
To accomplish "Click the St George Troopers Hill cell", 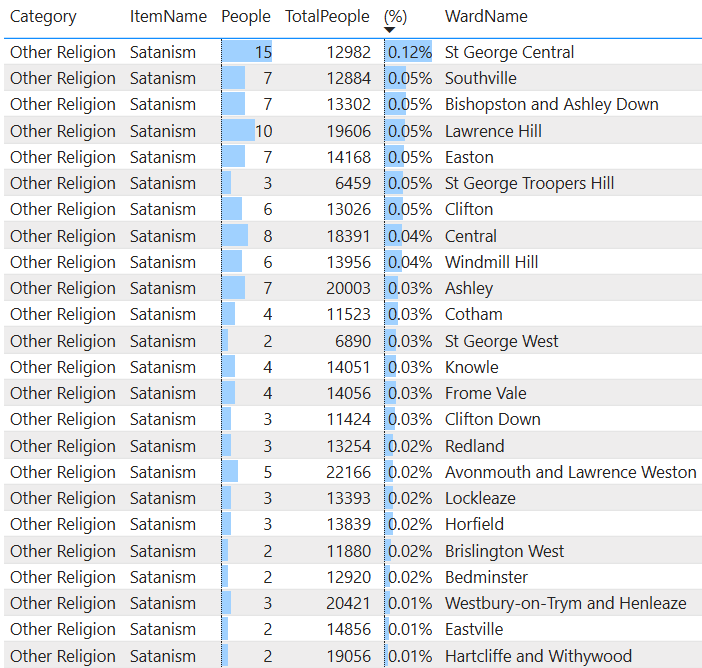I will tap(529, 183).
